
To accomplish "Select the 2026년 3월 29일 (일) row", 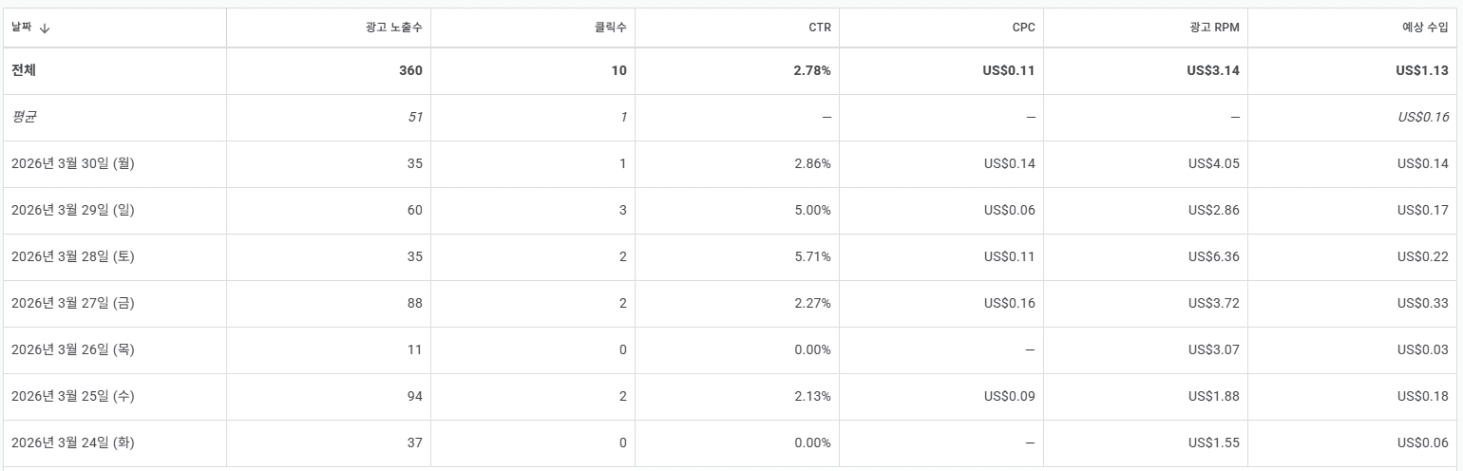I will (73, 211).
